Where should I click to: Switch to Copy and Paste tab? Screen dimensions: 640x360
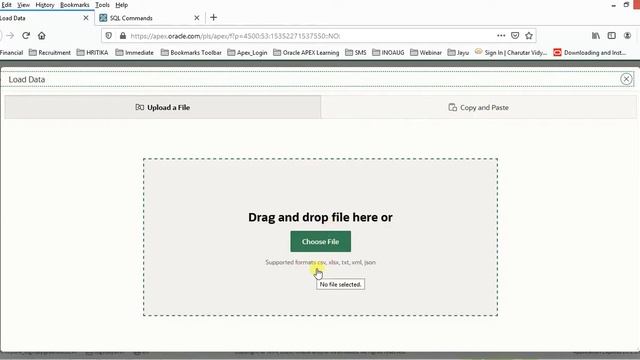479,107
